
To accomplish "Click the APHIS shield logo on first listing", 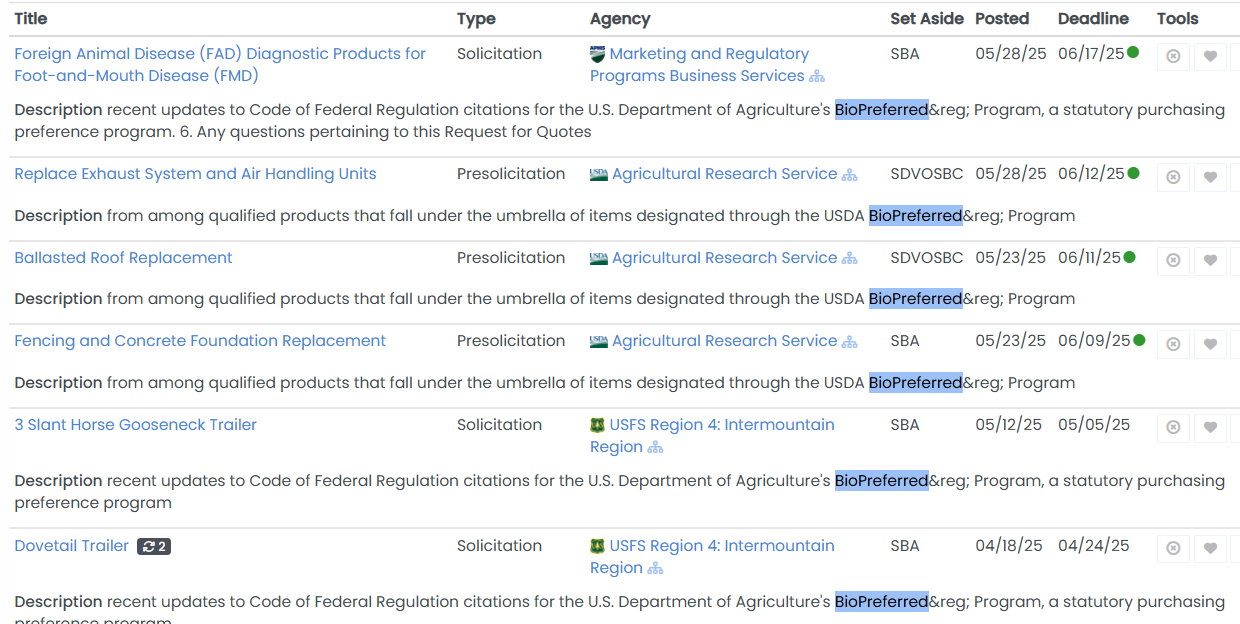I will tap(598, 53).
